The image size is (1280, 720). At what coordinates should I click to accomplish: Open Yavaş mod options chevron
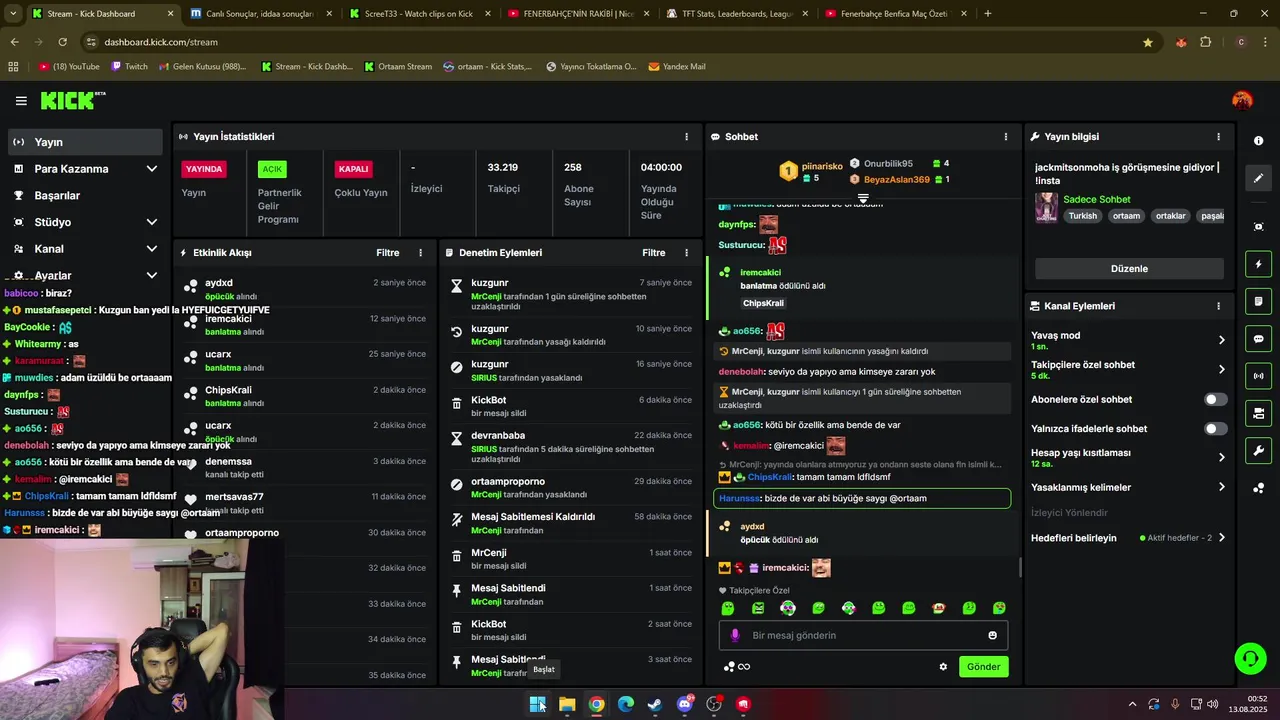click(x=1221, y=340)
